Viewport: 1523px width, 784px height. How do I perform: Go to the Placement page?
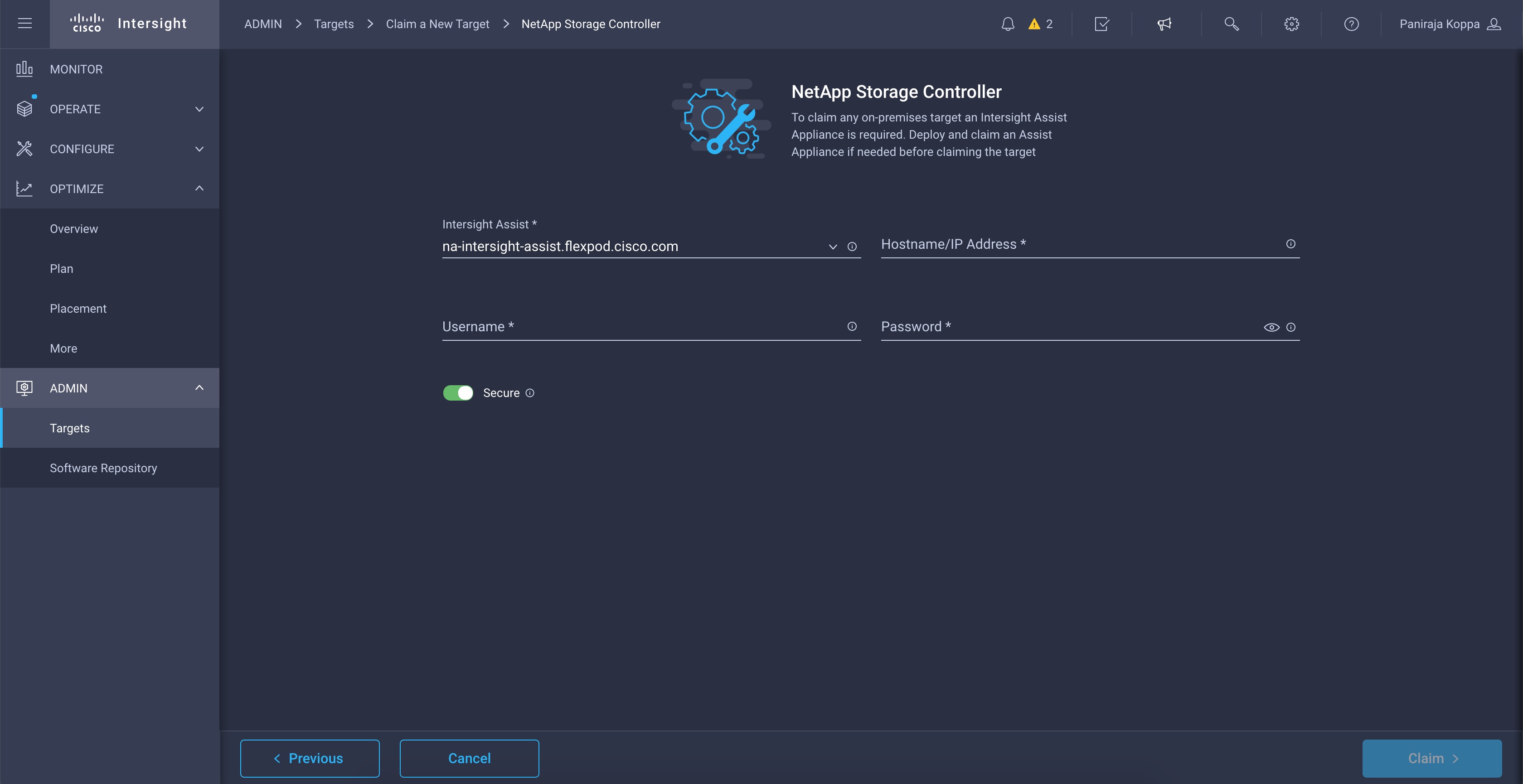[x=78, y=309]
